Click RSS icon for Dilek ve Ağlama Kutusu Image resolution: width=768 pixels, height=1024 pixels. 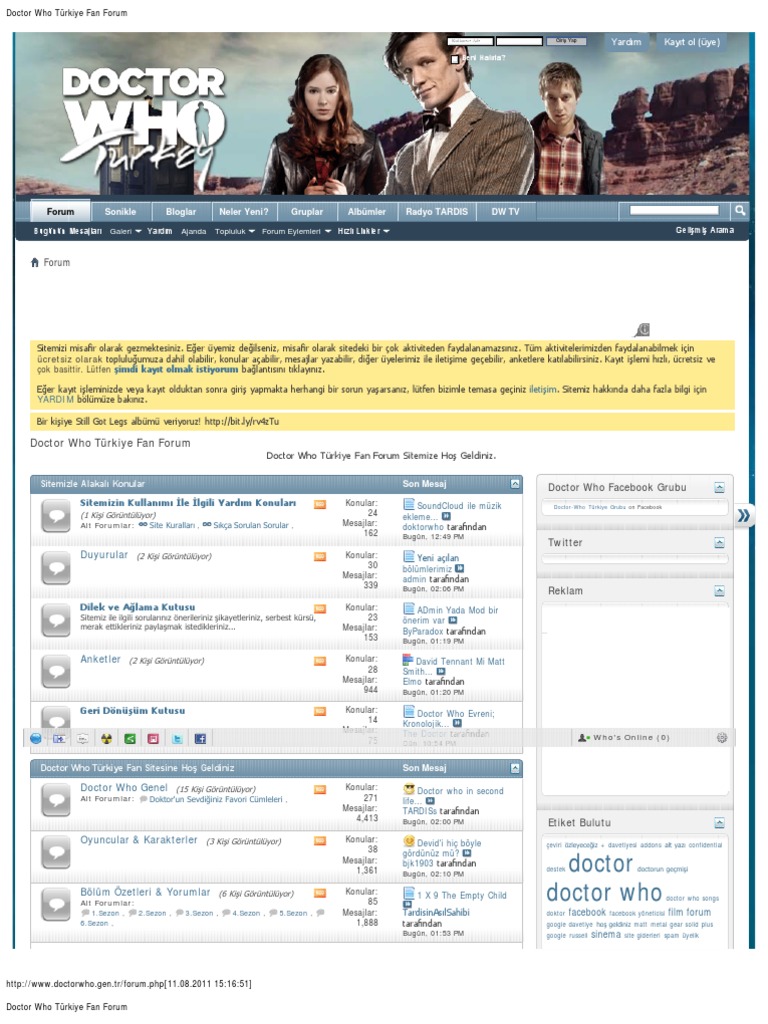click(320, 609)
